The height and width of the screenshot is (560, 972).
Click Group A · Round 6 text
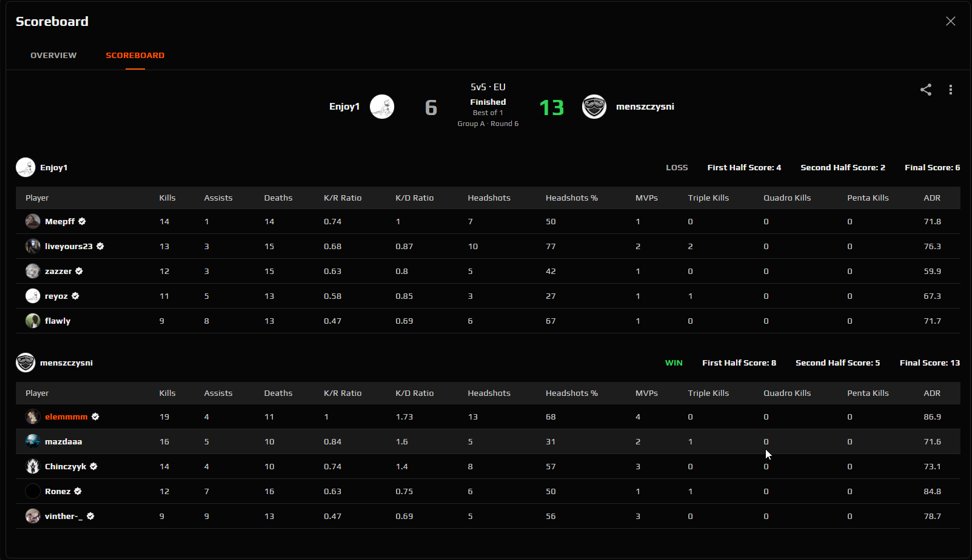click(488, 124)
